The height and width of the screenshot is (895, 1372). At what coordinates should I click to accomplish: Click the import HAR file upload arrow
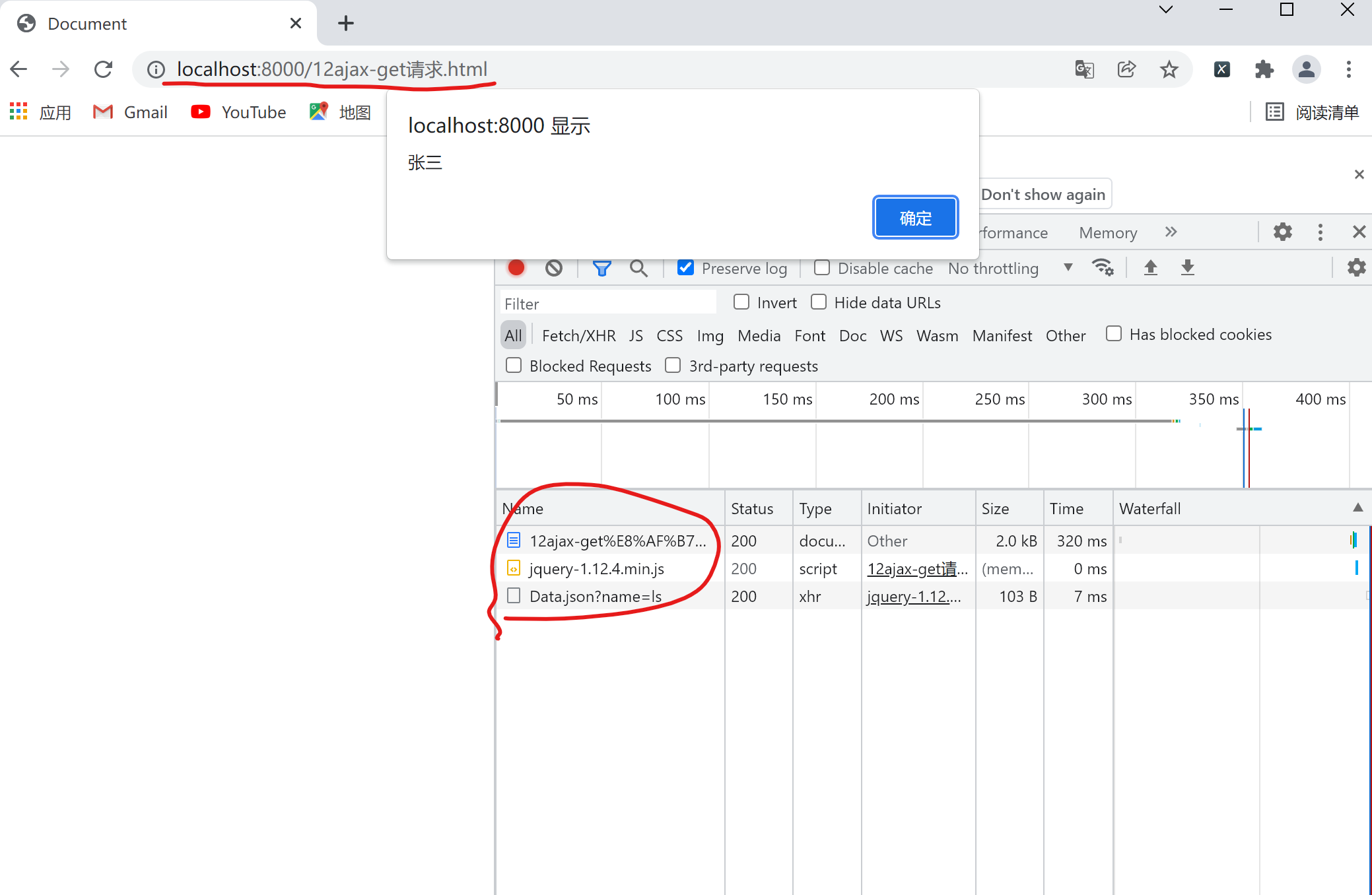[x=1150, y=267]
